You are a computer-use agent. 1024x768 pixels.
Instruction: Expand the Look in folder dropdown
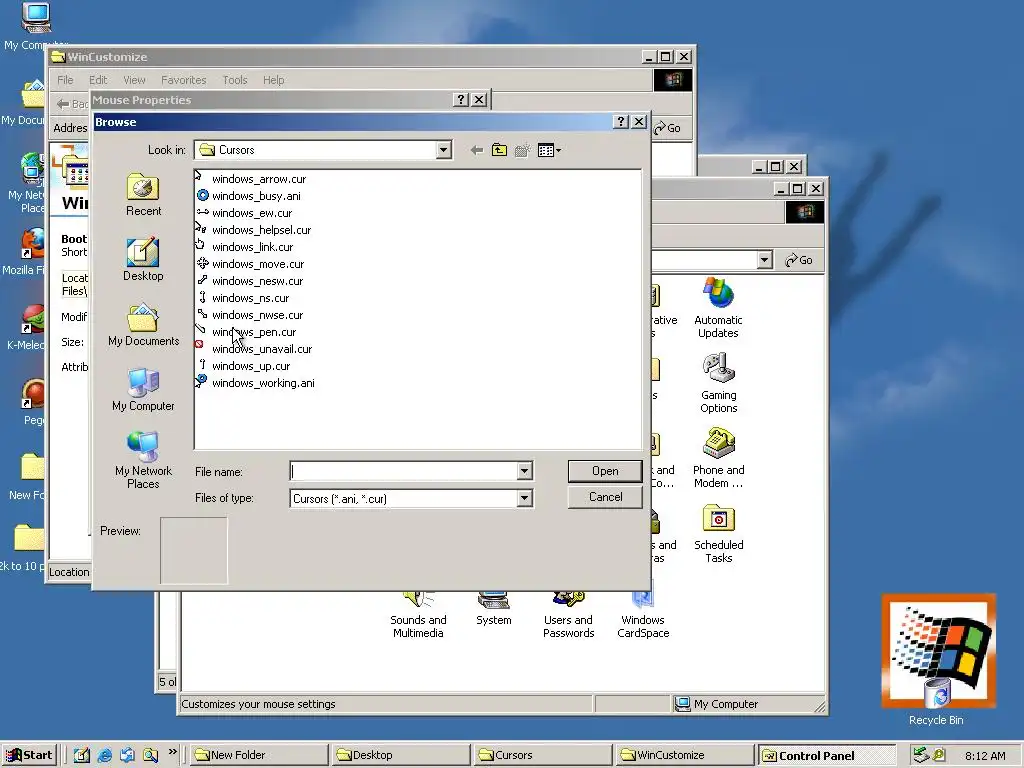pos(443,150)
